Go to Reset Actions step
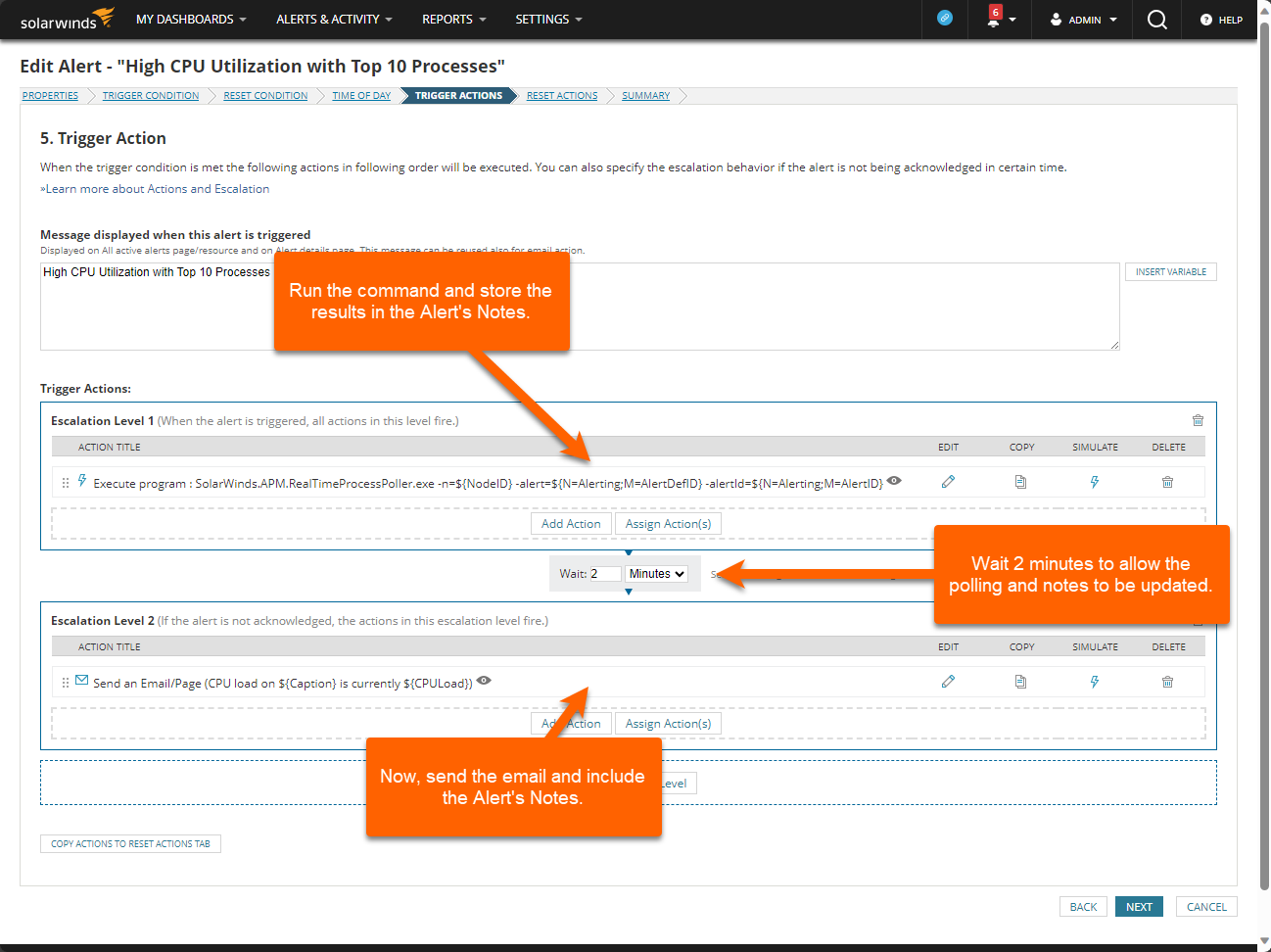This screenshot has width=1271, height=952. tap(562, 96)
